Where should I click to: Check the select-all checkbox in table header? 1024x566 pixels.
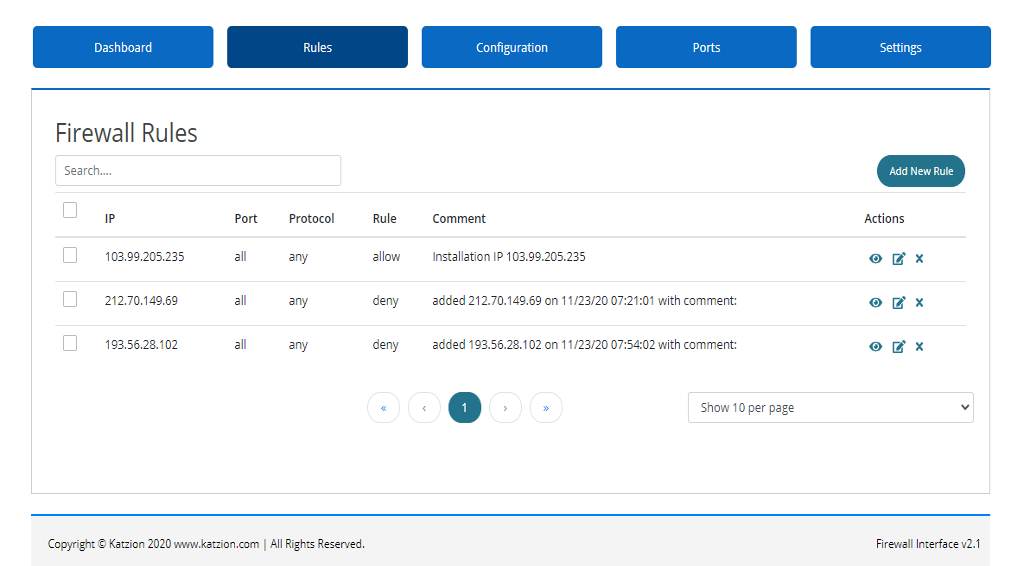[70, 210]
